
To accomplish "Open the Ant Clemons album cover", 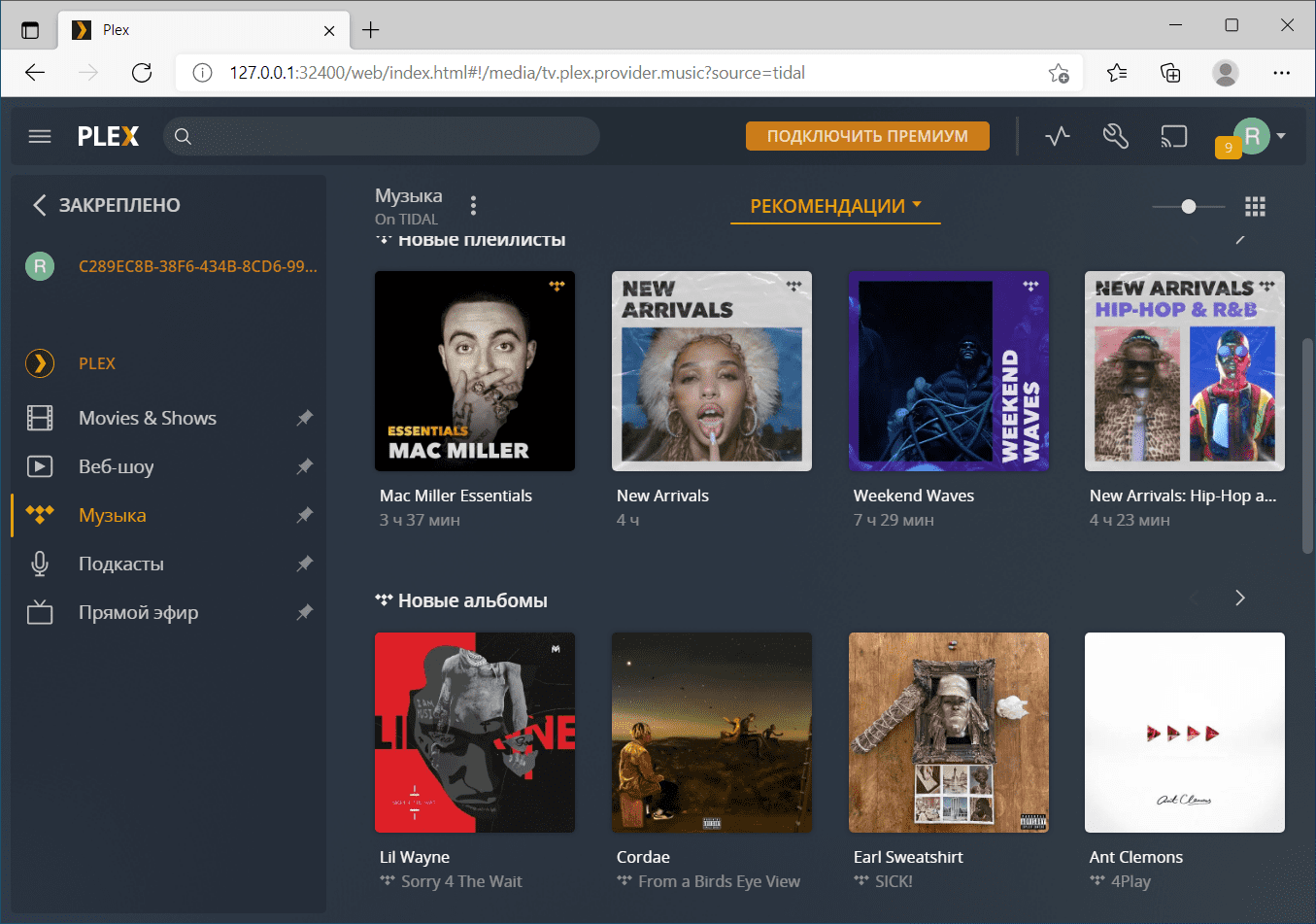I will (1185, 733).
